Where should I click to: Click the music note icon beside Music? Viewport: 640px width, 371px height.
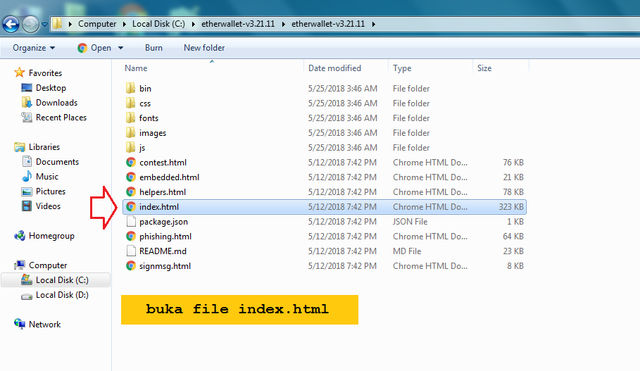[x=27, y=176]
